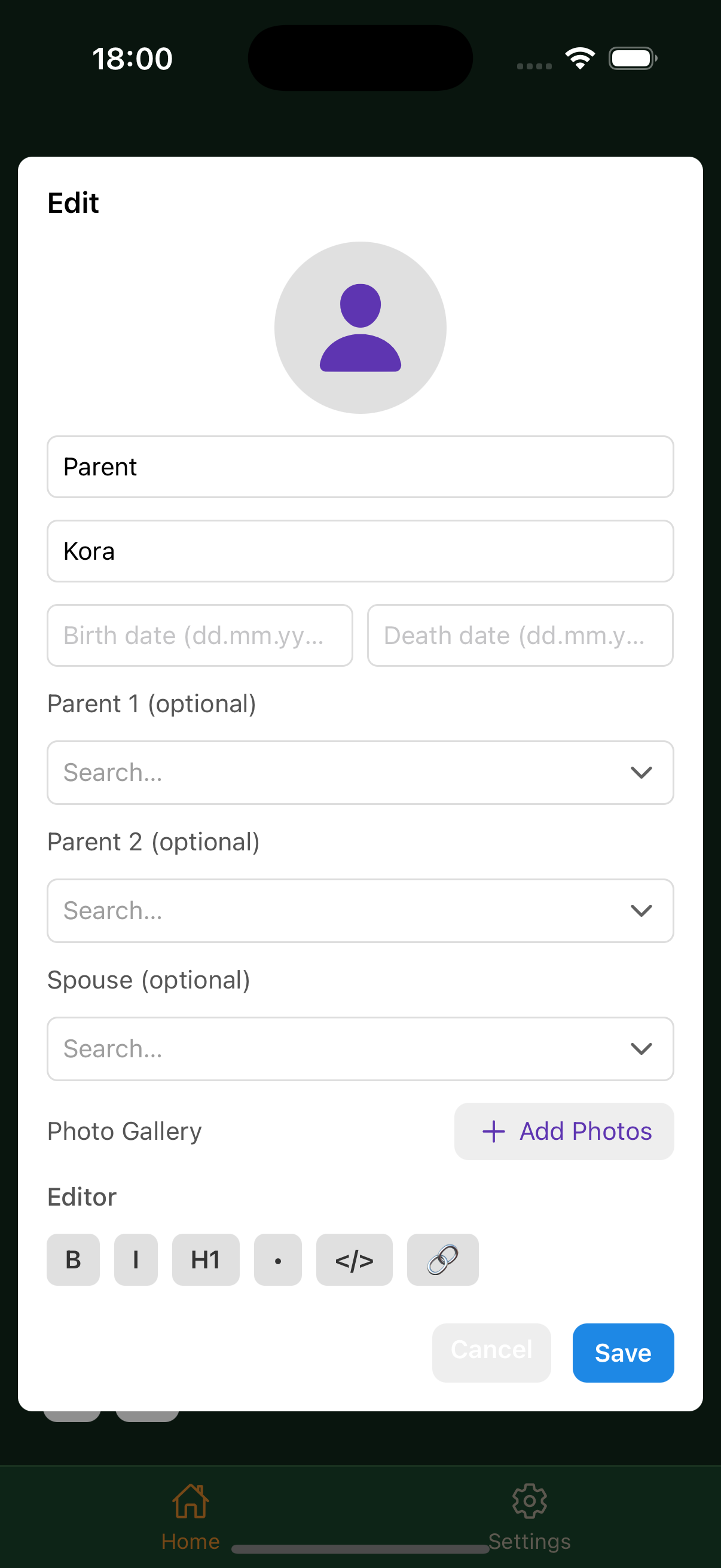Toggle italic formatting in the editor
Image resolution: width=721 pixels, height=1568 pixels.
(136, 1259)
